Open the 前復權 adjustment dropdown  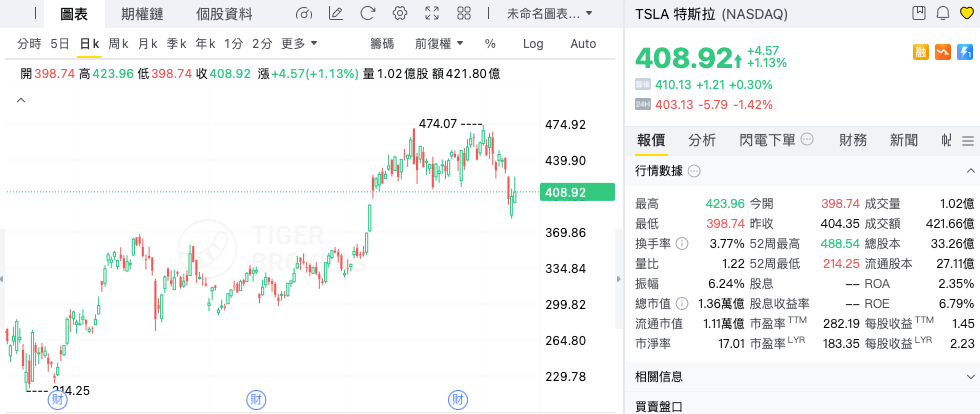coord(437,44)
